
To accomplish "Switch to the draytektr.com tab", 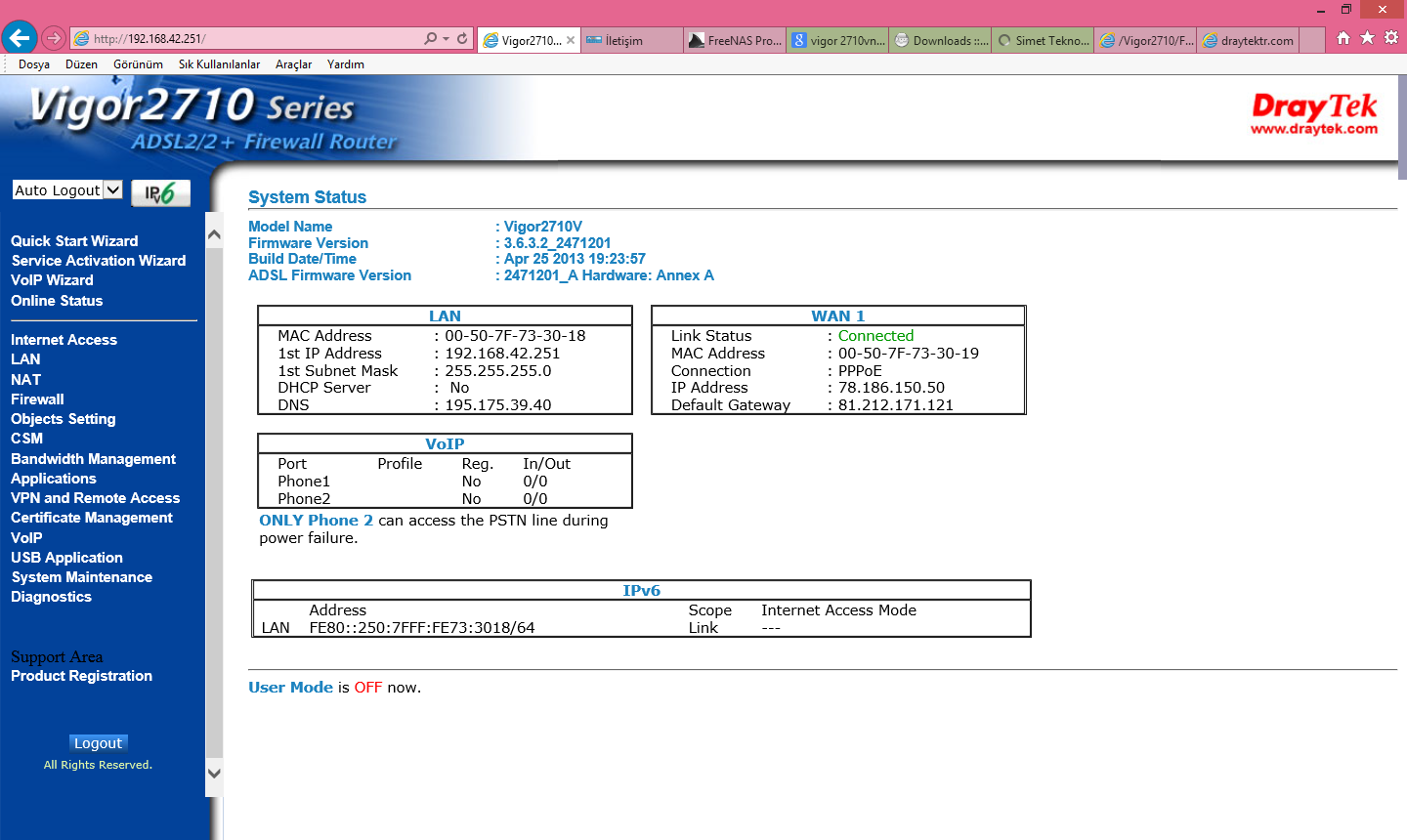I will point(1249,40).
